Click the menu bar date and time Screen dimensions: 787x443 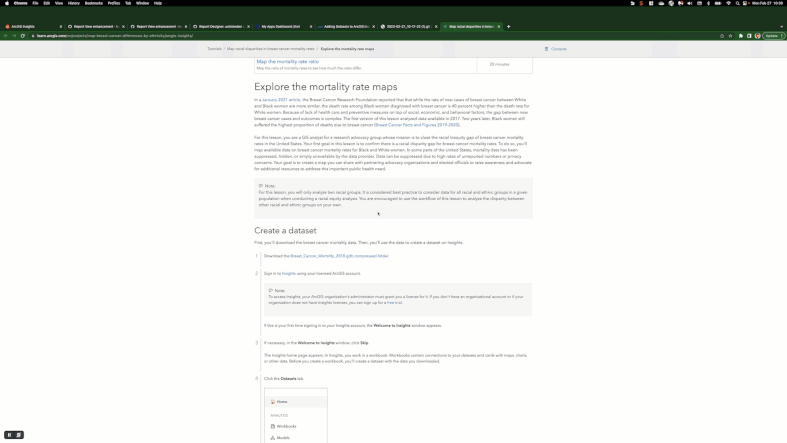tap(767, 3)
